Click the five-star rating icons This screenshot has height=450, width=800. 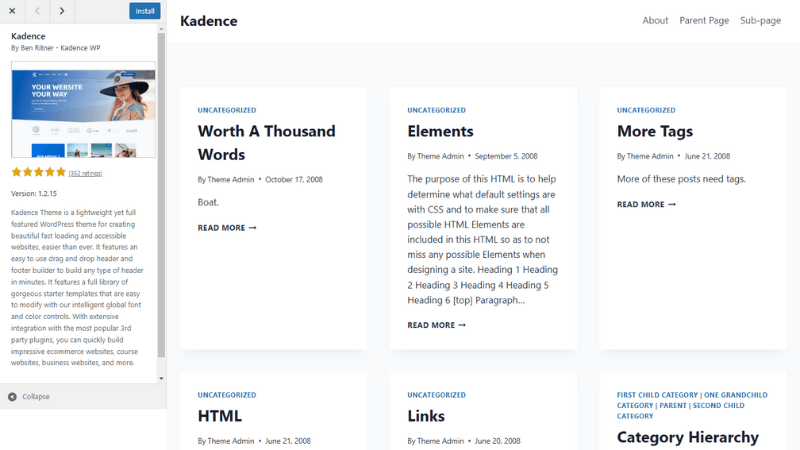point(39,172)
